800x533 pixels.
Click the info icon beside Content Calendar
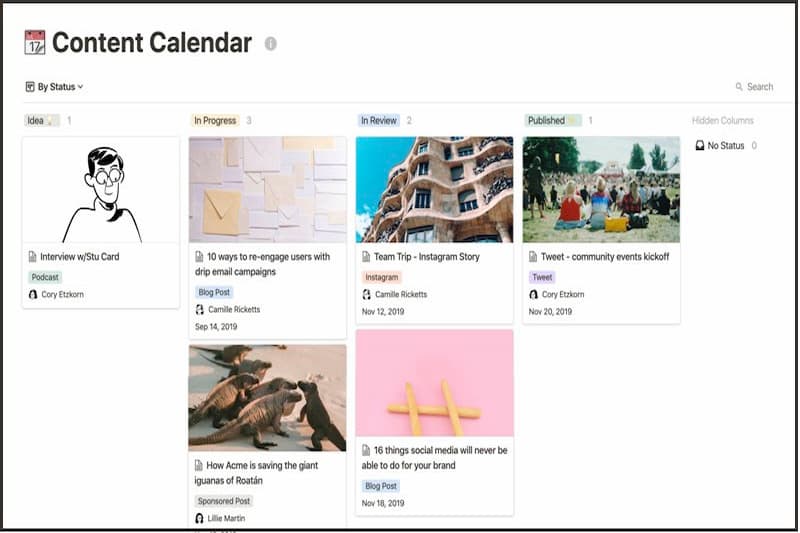pos(271,44)
